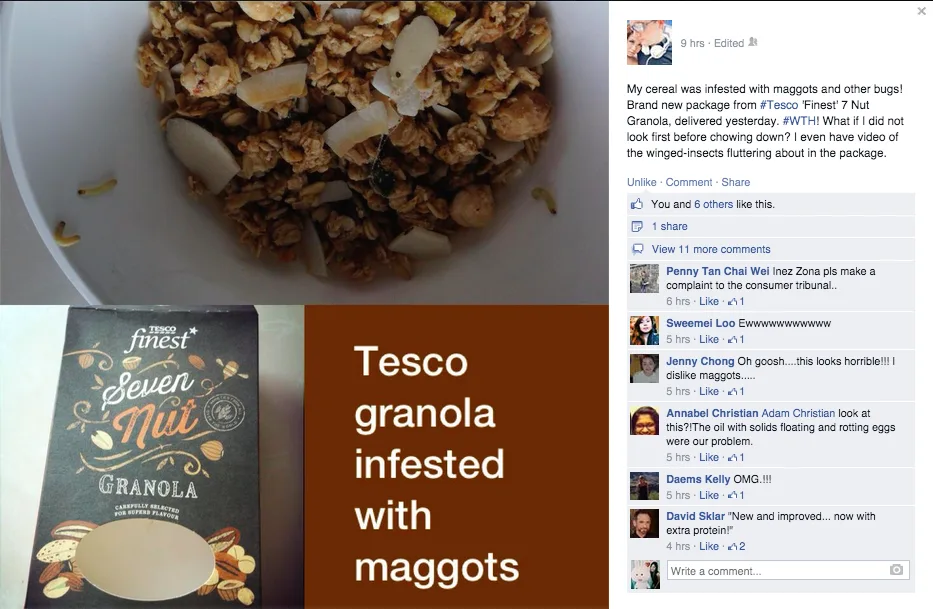Viewport: 933px width, 609px height.
Task: Click Penny Tan Chai Wei's avatar
Action: pos(644,279)
